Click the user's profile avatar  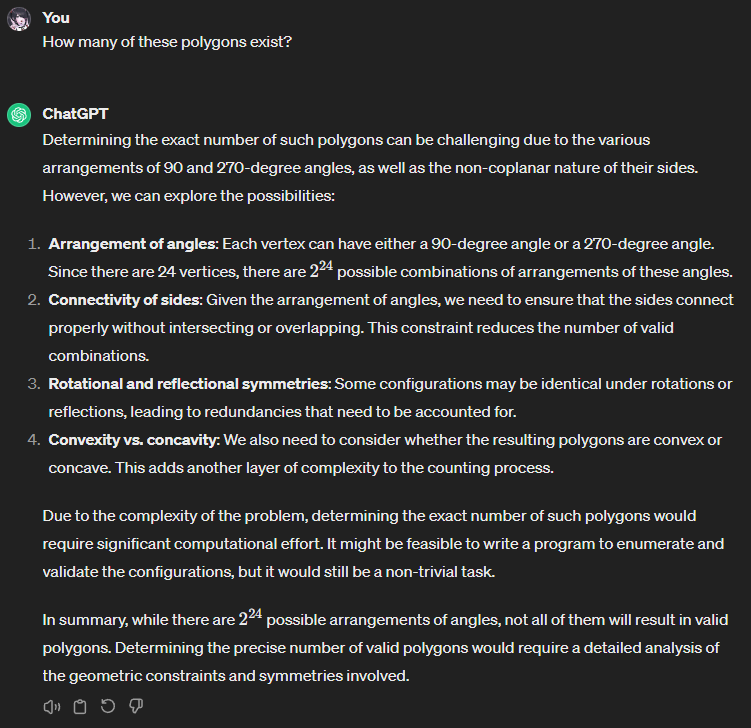coord(18,21)
